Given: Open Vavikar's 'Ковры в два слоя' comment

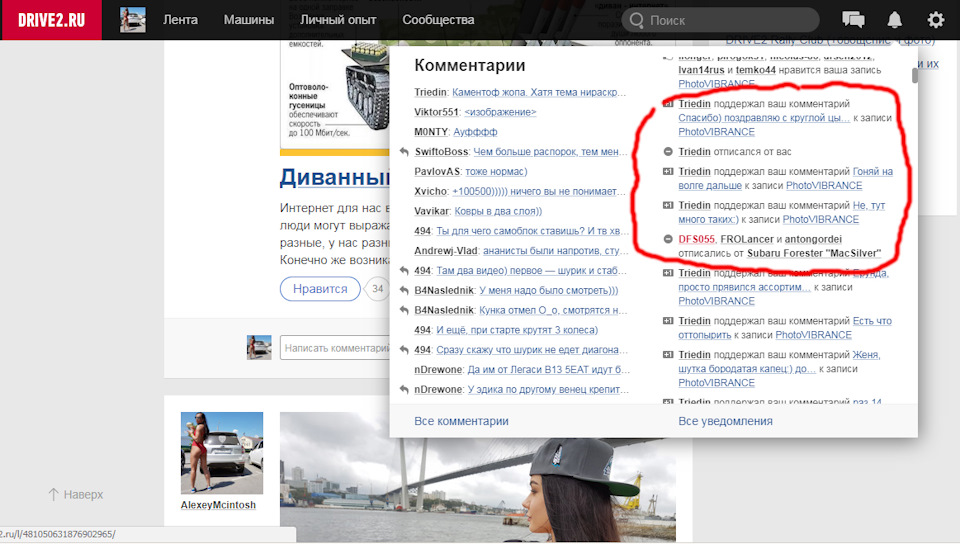Looking at the screenshot, I should [498, 211].
